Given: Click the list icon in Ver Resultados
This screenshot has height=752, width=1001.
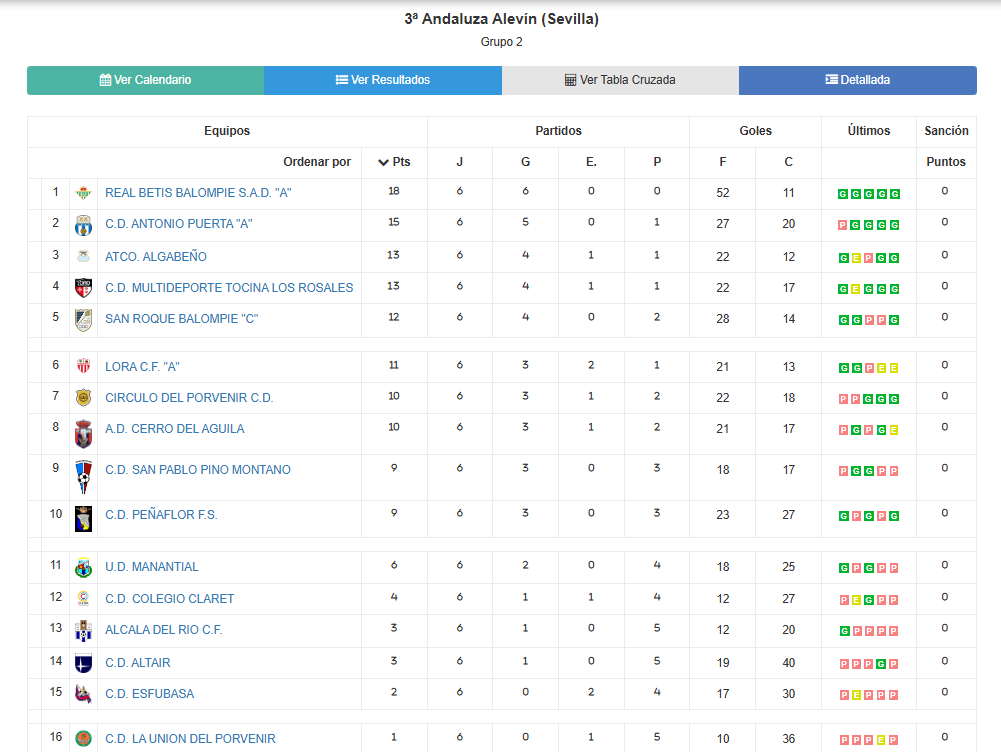Looking at the screenshot, I should (342, 80).
